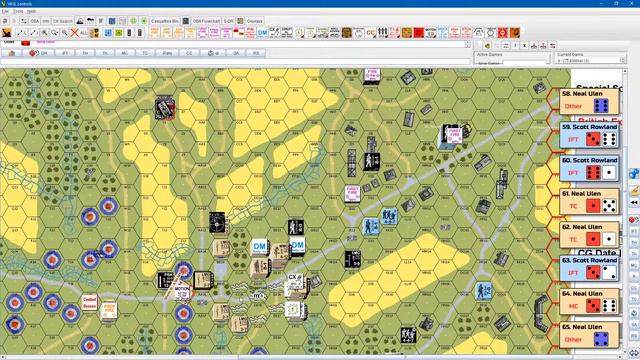
Task: Click the CX counter icon in toolbar
Action: 274,33
